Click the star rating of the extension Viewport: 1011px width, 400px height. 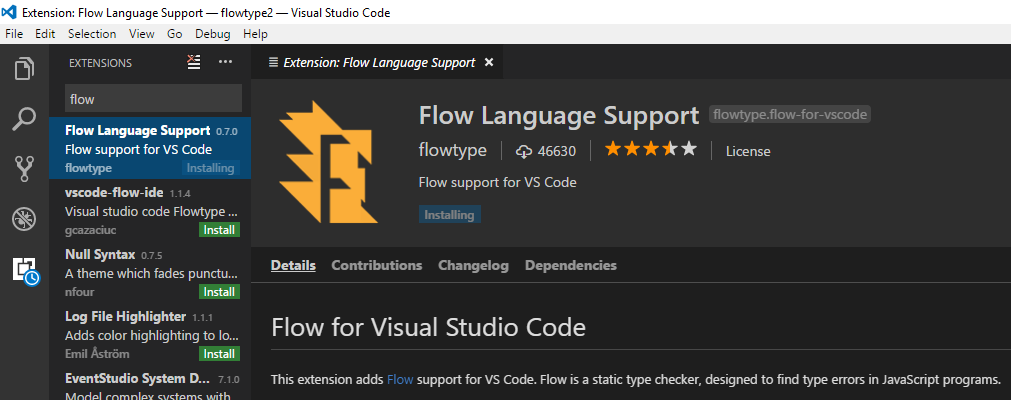pos(651,150)
